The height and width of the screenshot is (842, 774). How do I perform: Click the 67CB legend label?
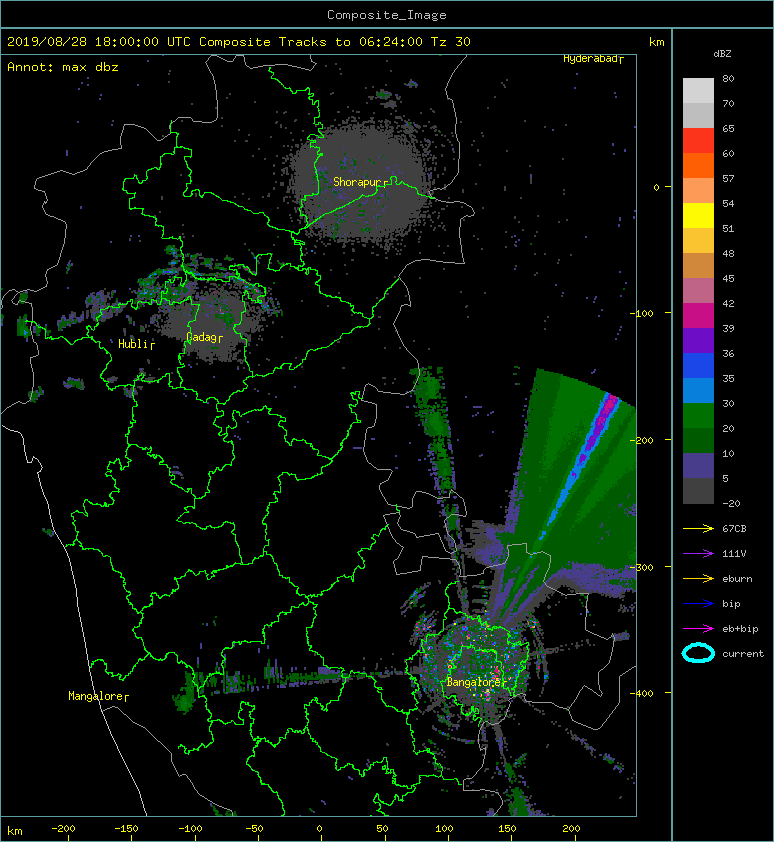pos(734,528)
